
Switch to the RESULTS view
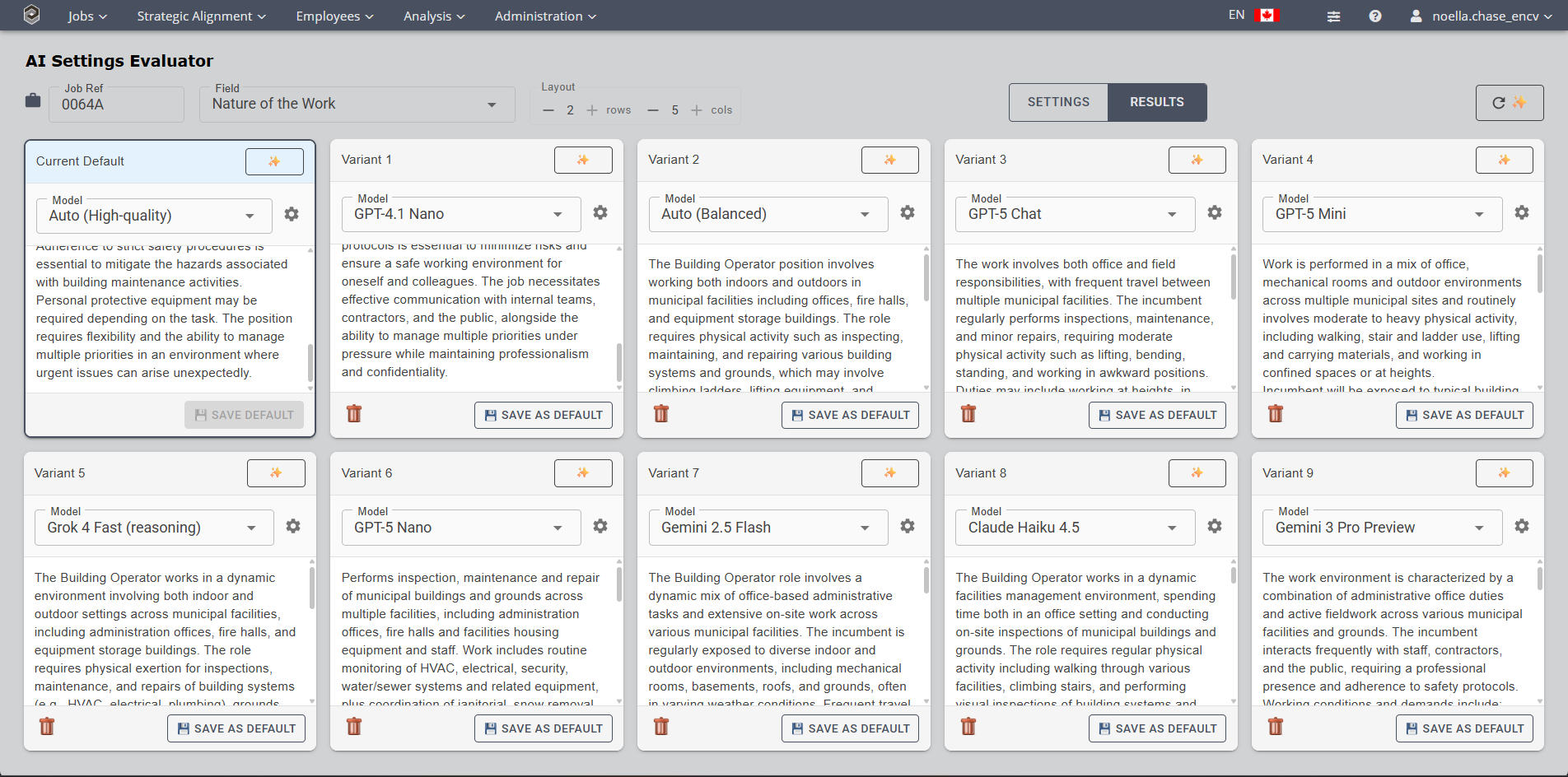[x=1156, y=102]
